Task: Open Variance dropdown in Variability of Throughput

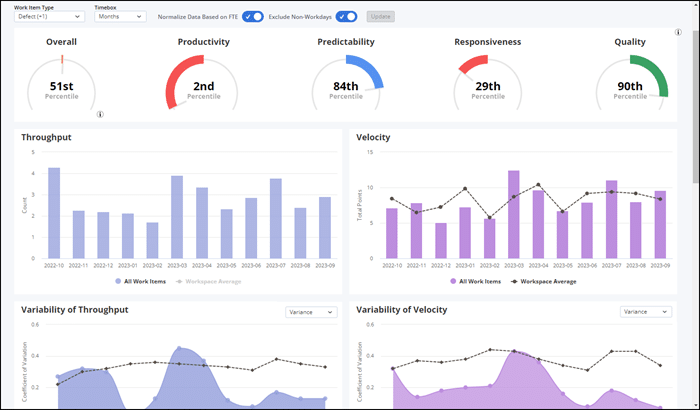Action: pos(311,312)
